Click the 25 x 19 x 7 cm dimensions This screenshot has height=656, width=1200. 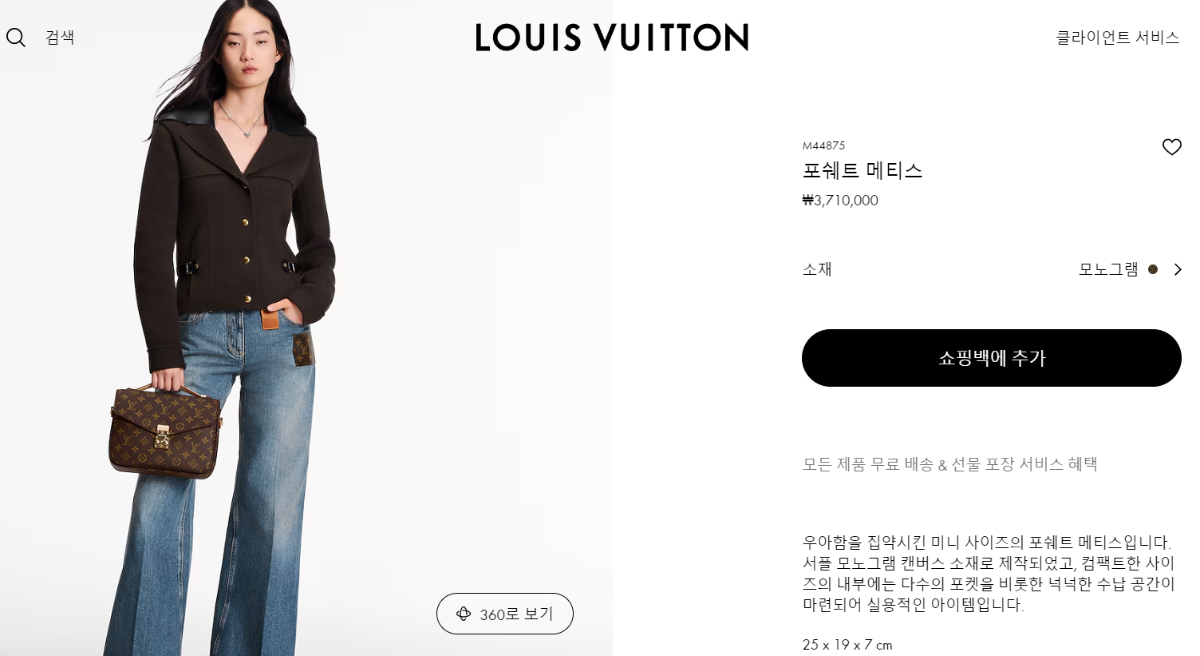(847, 645)
